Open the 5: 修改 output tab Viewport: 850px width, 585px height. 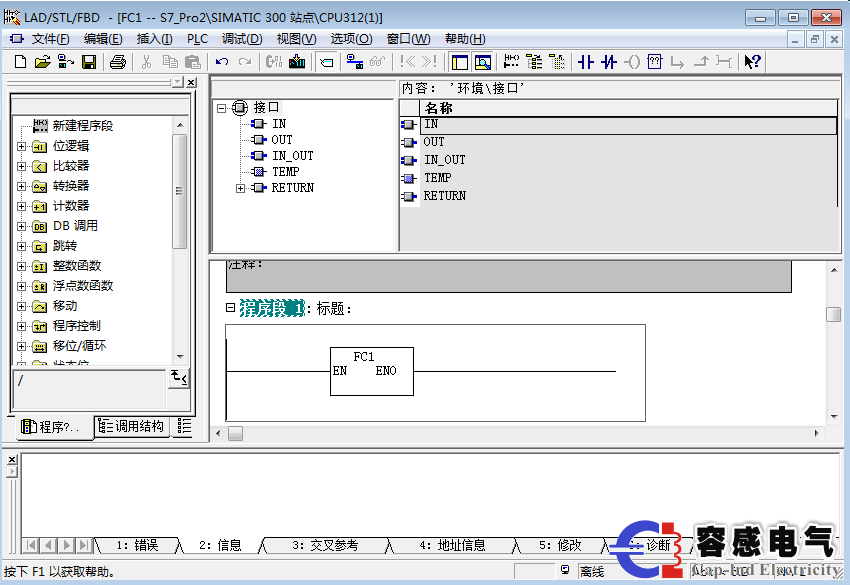click(559, 545)
